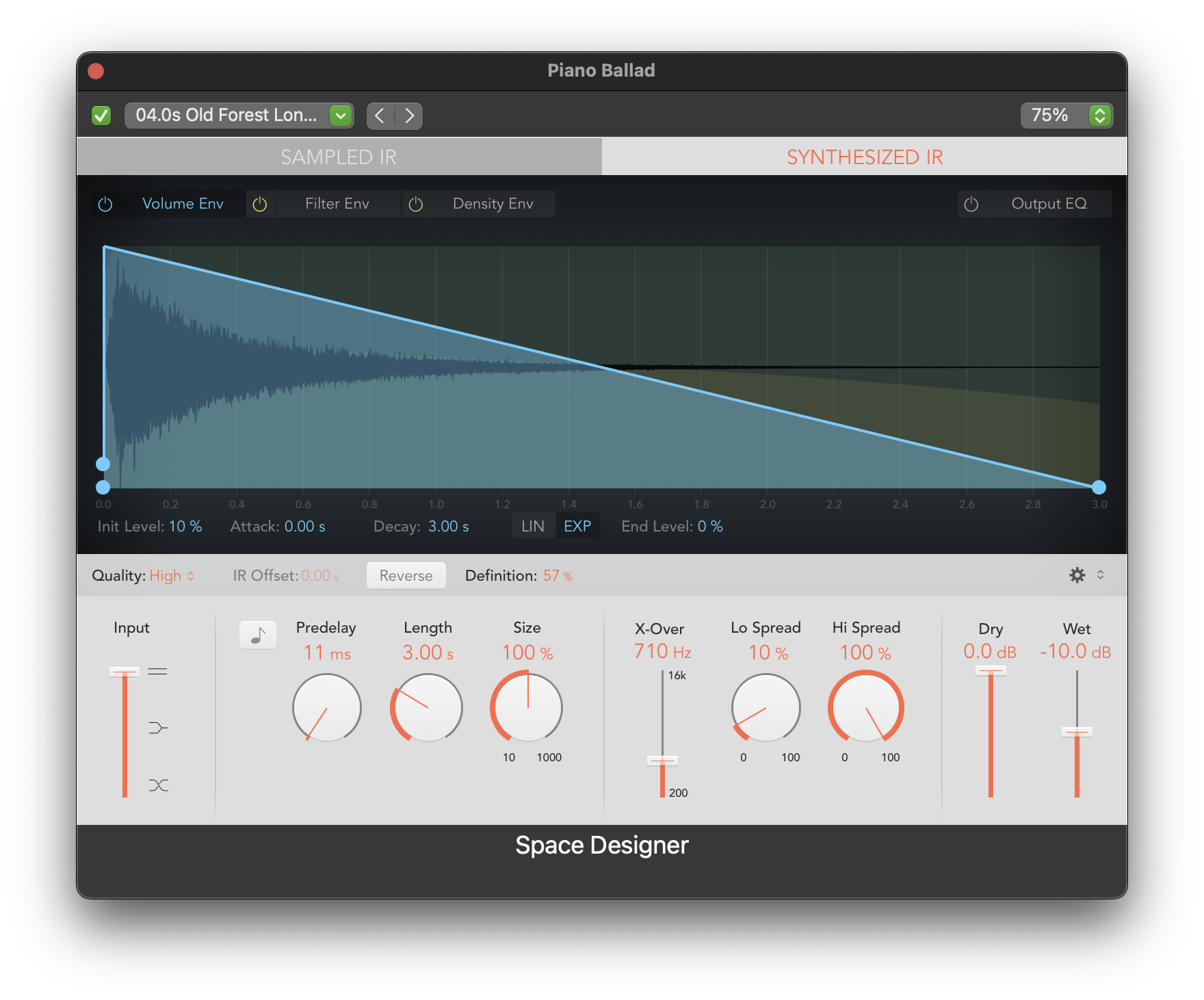Viewport: 1204px width, 1000px height.
Task: Click the Size knob
Action: [x=527, y=707]
